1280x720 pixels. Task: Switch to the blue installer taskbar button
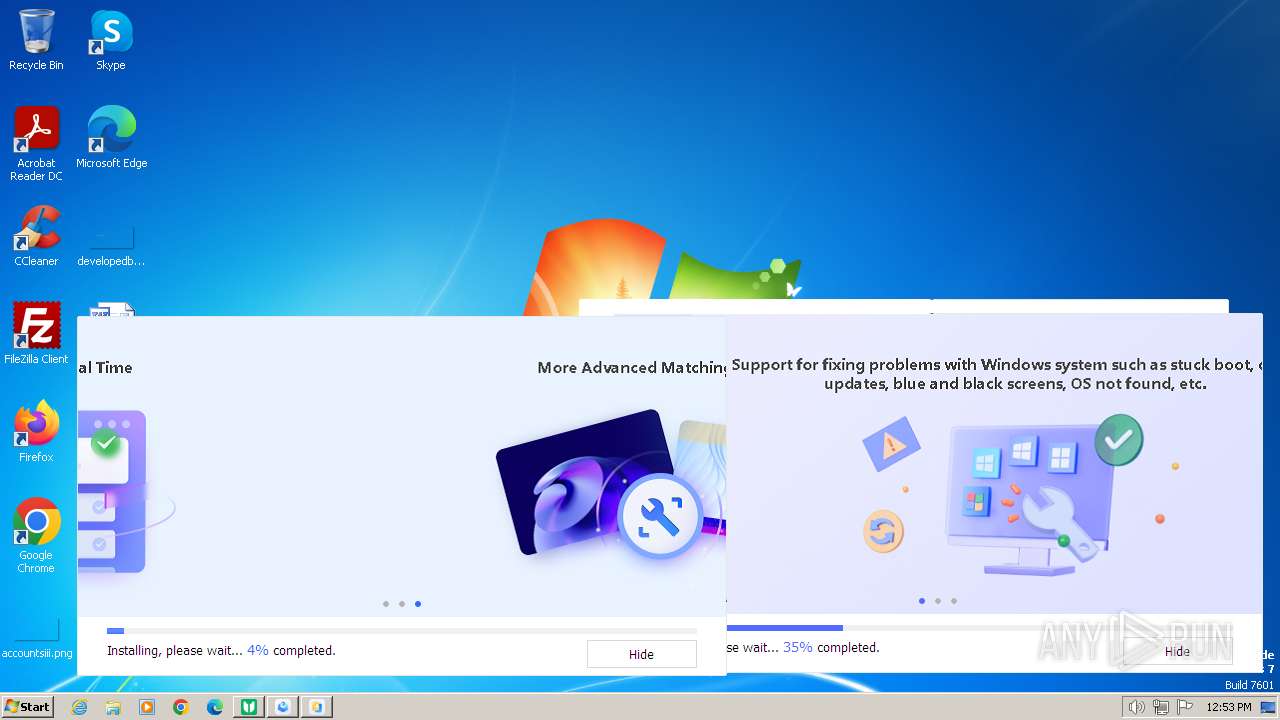pos(283,707)
